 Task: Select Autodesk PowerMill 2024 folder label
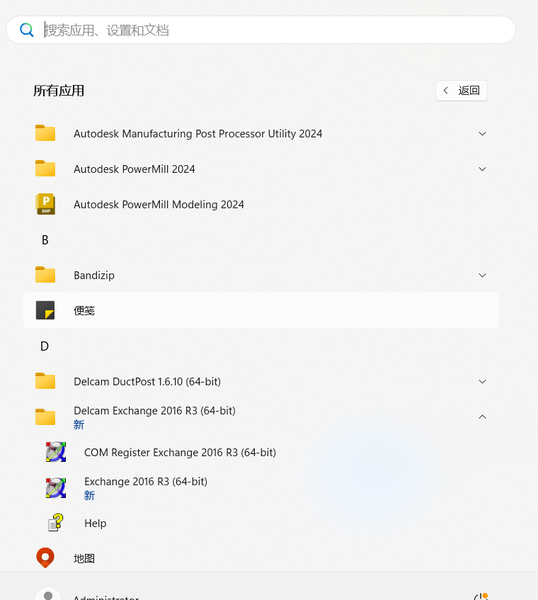coord(134,169)
